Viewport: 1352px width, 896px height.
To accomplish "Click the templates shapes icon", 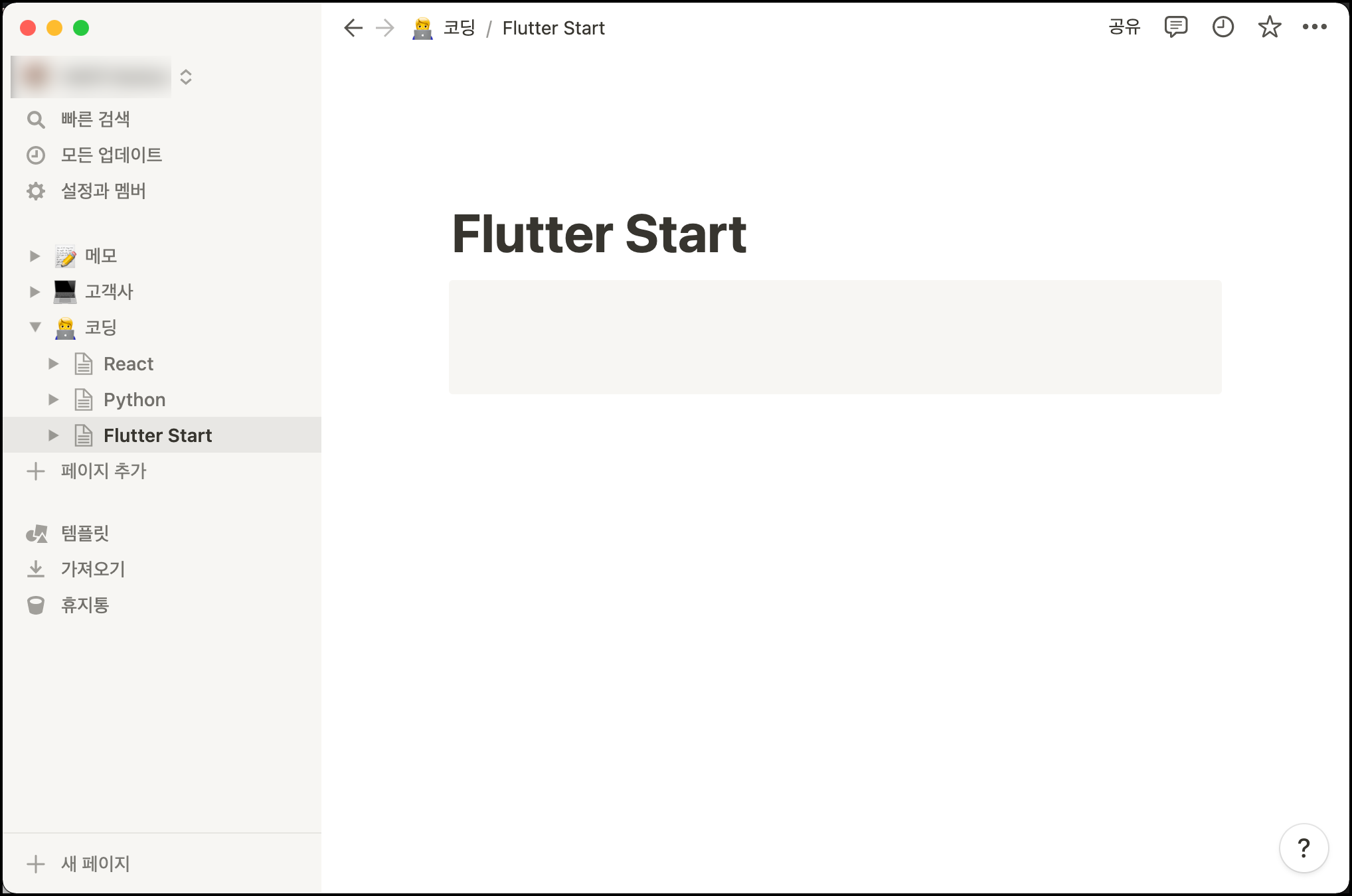I will [37, 534].
